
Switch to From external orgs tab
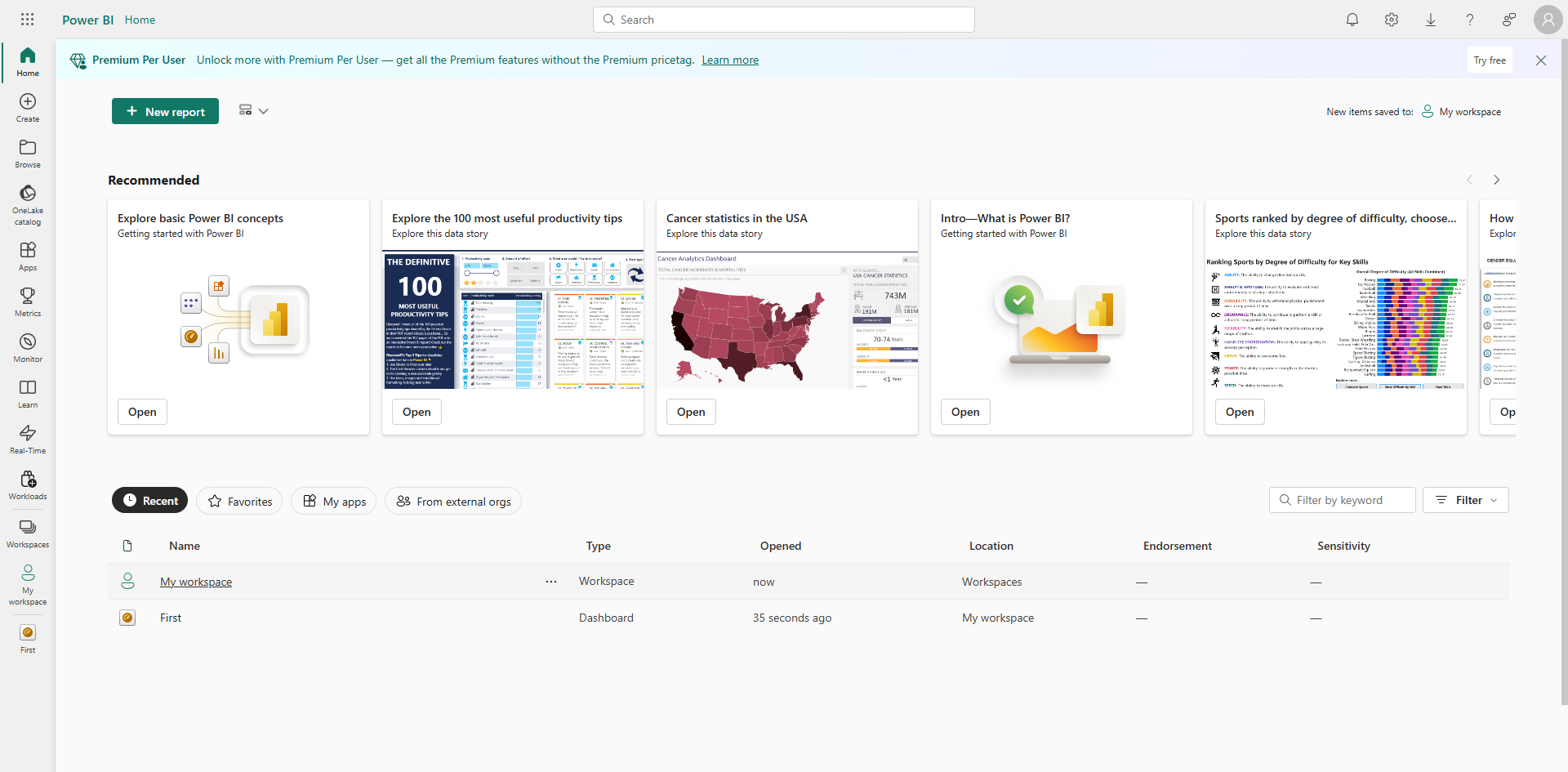pyautogui.click(x=453, y=501)
